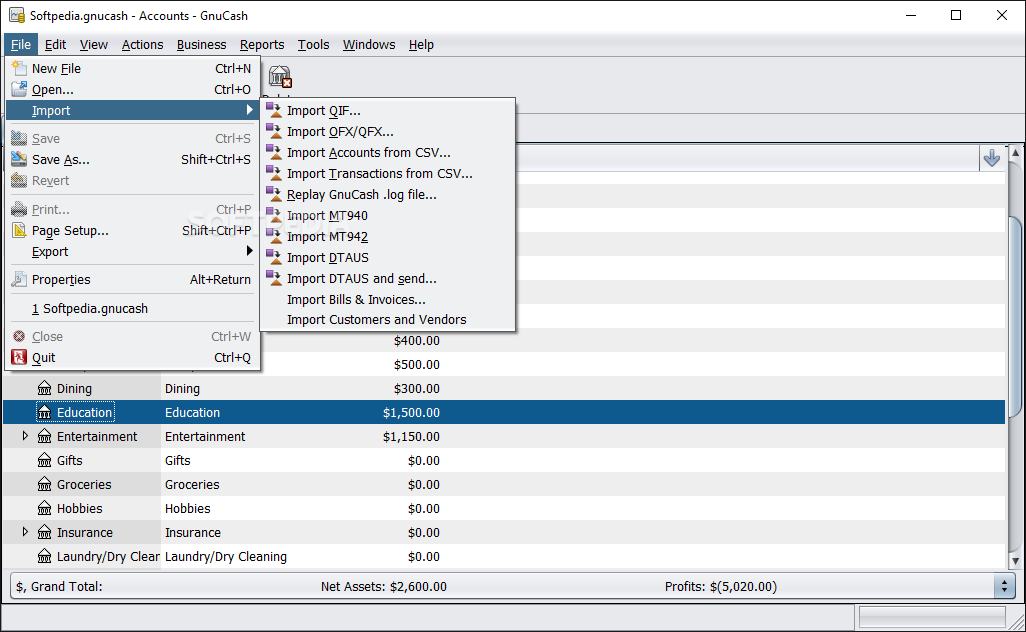The height and width of the screenshot is (632, 1026).
Task: Click the Insurance account bank icon
Action: click(x=44, y=533)
